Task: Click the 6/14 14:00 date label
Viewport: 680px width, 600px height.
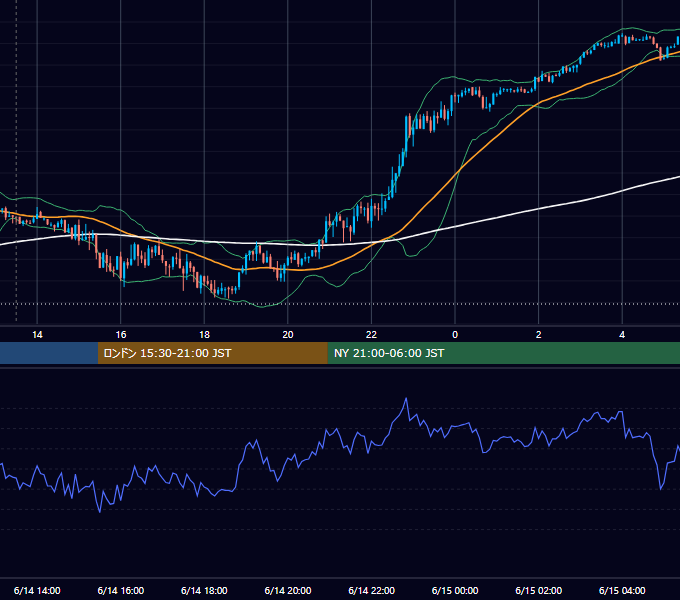Action: pos(37,590)
